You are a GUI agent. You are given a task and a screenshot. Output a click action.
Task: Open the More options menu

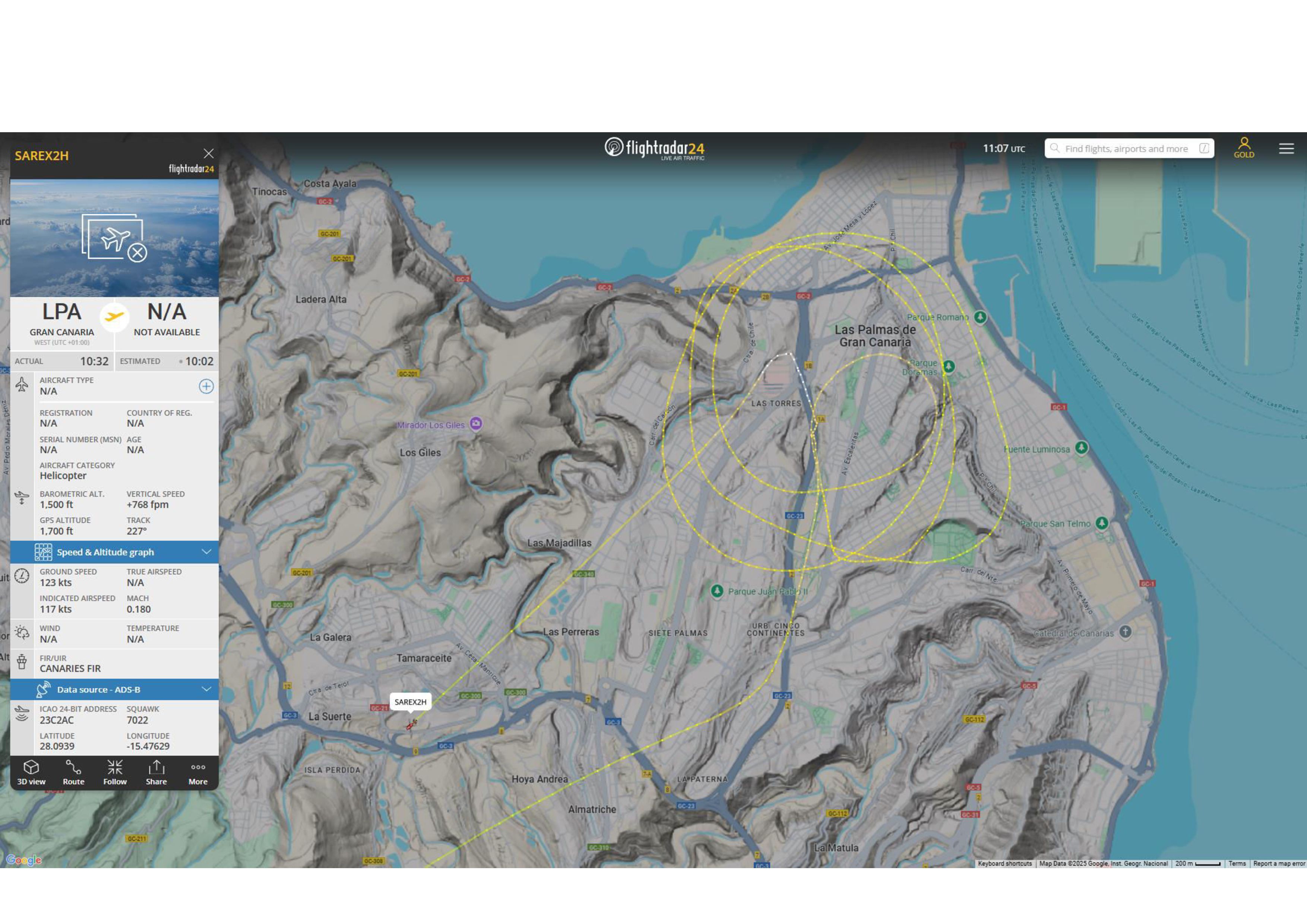pos(197,773)
